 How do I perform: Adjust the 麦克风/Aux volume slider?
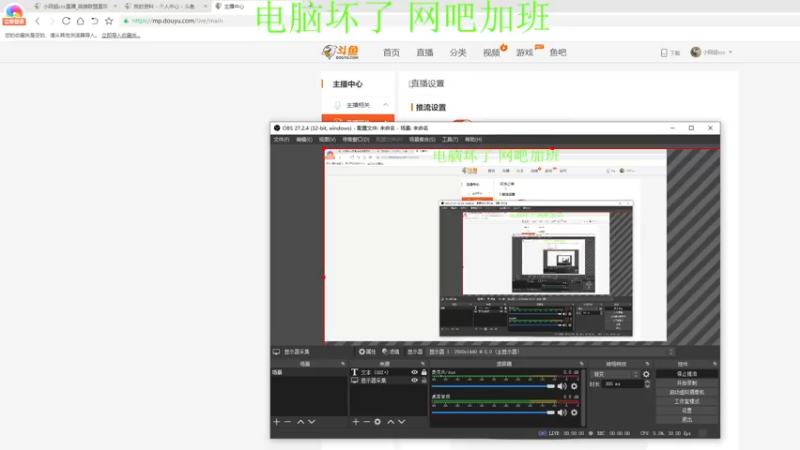(x=493, y=386)
